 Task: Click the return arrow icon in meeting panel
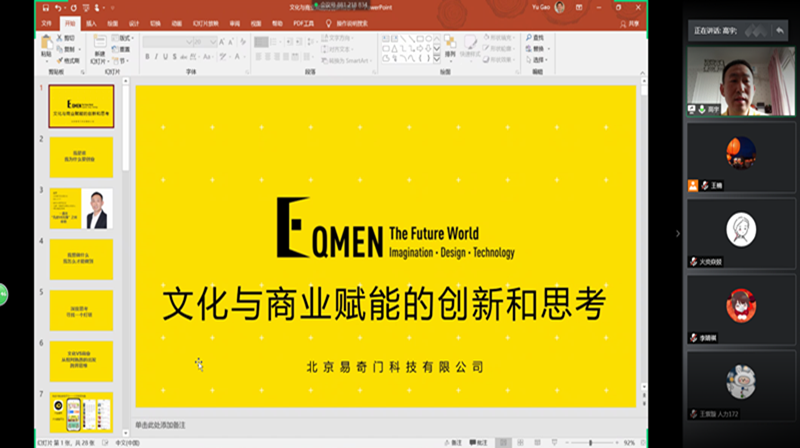[781, 31]
